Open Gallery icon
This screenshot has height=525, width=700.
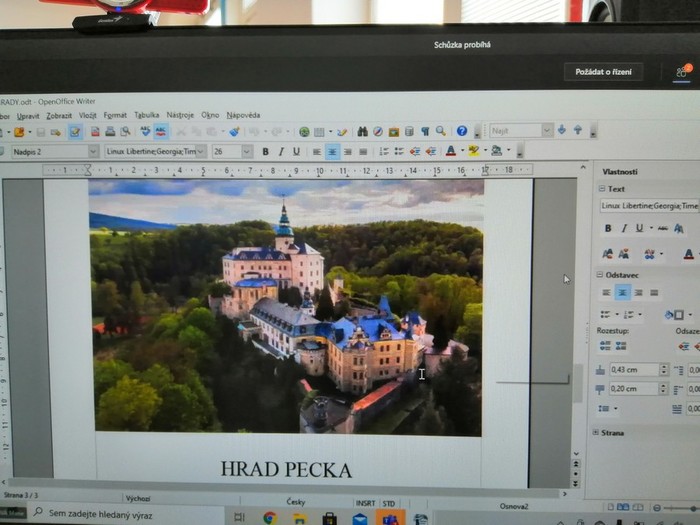coord(393,131)
